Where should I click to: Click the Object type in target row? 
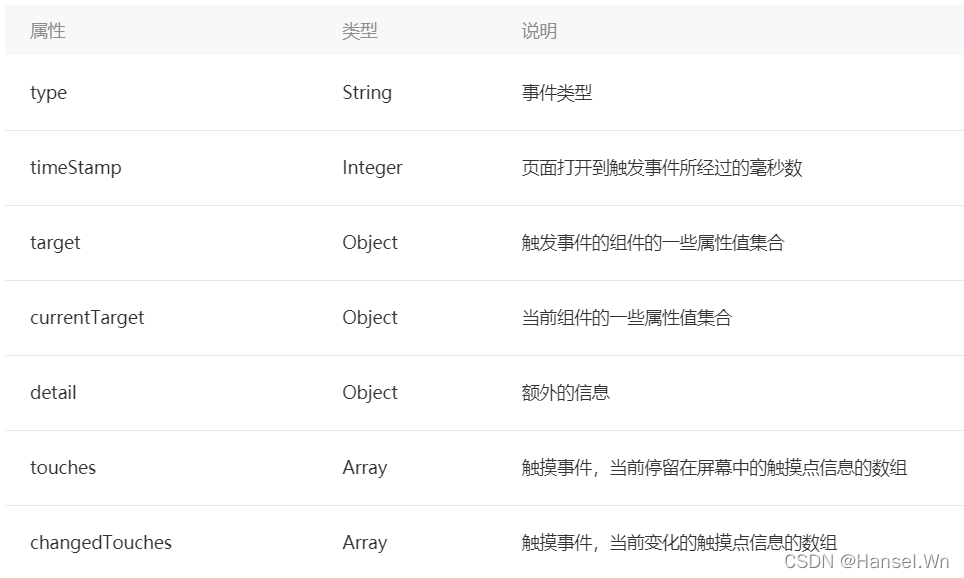[370, 243]
